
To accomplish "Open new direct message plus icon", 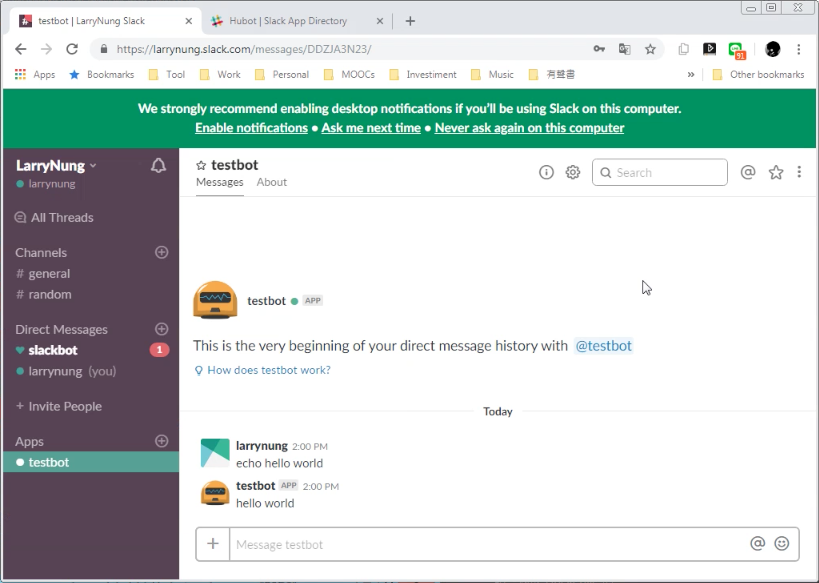I will click(x=161, y=329).
